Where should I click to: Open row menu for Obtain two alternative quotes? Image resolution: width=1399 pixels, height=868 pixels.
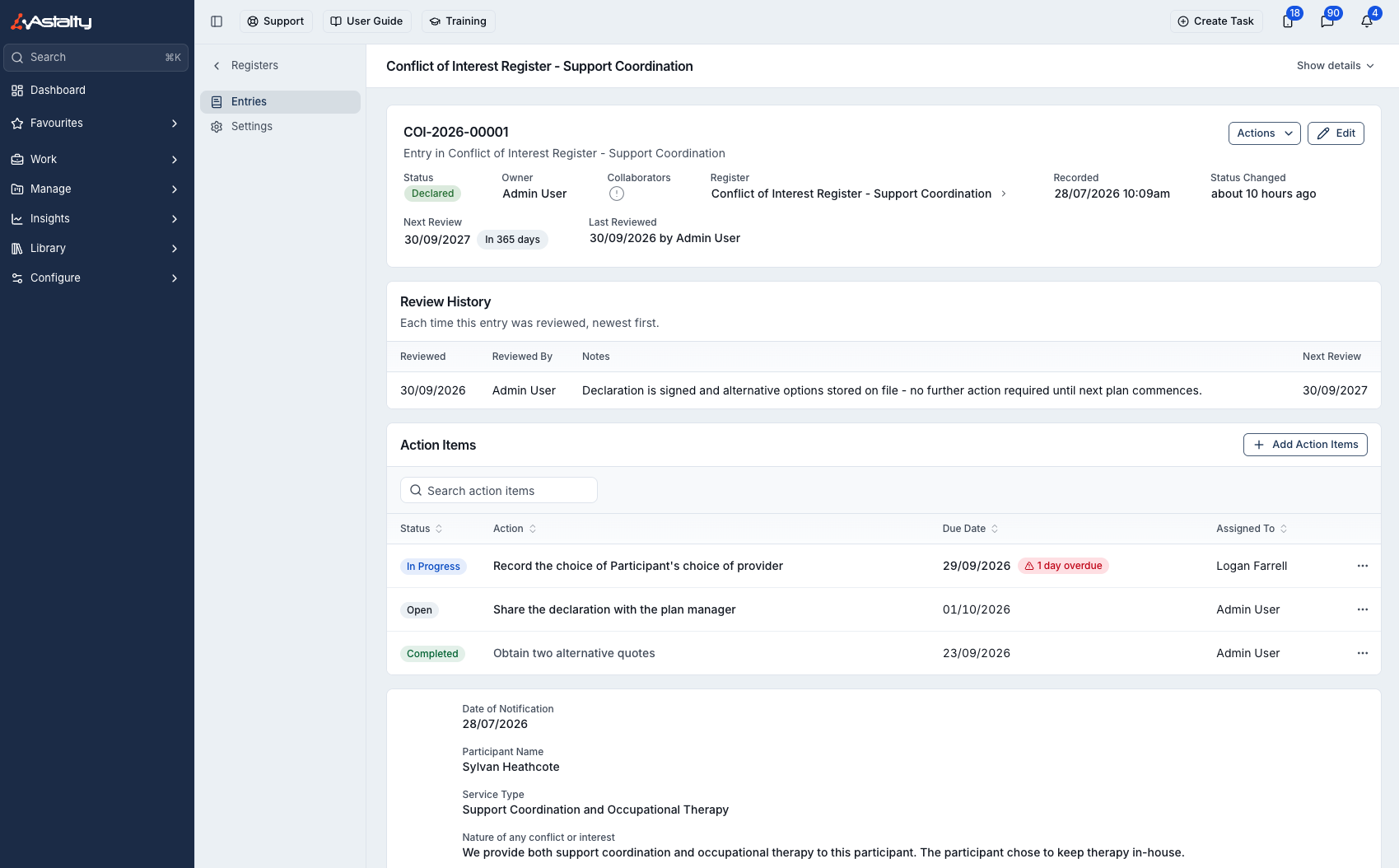pyautogui.click(x=1363, y=653)
